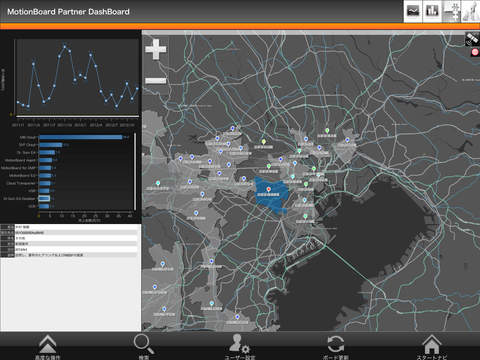Expand the advanced operations up-arrow menu
The image size is (480, 360).
[48, 344]
